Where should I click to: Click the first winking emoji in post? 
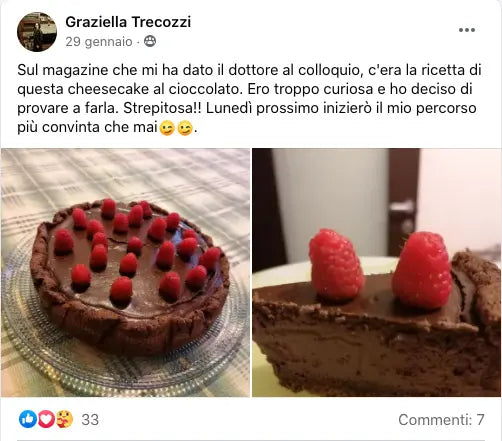[167, 128]
